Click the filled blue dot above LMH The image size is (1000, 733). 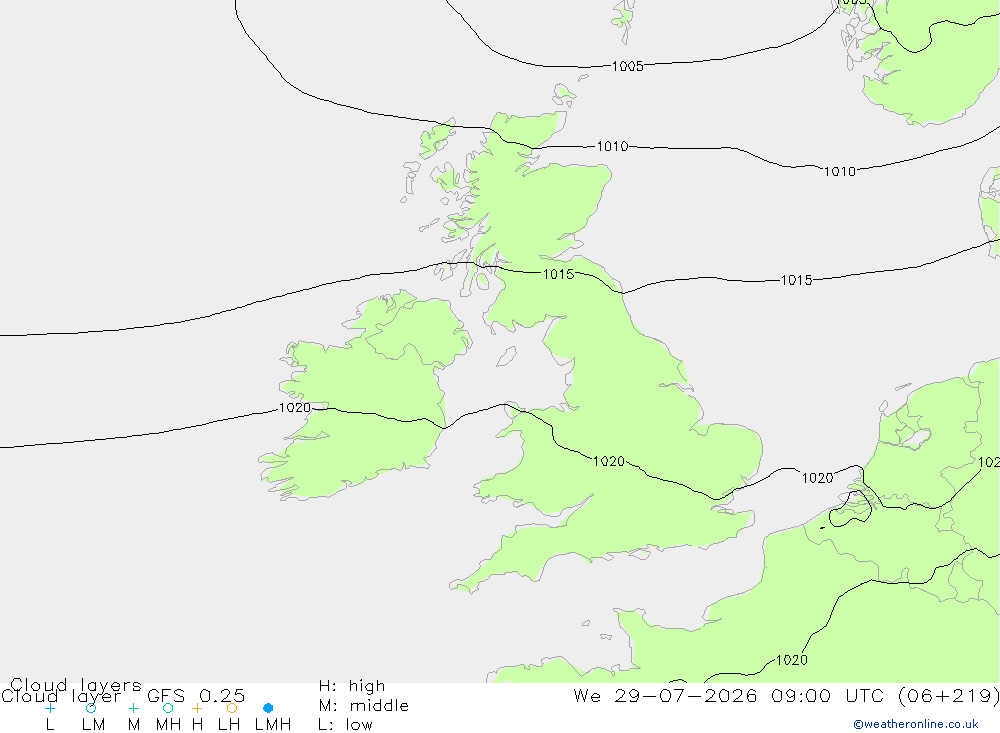coord(268,708)
